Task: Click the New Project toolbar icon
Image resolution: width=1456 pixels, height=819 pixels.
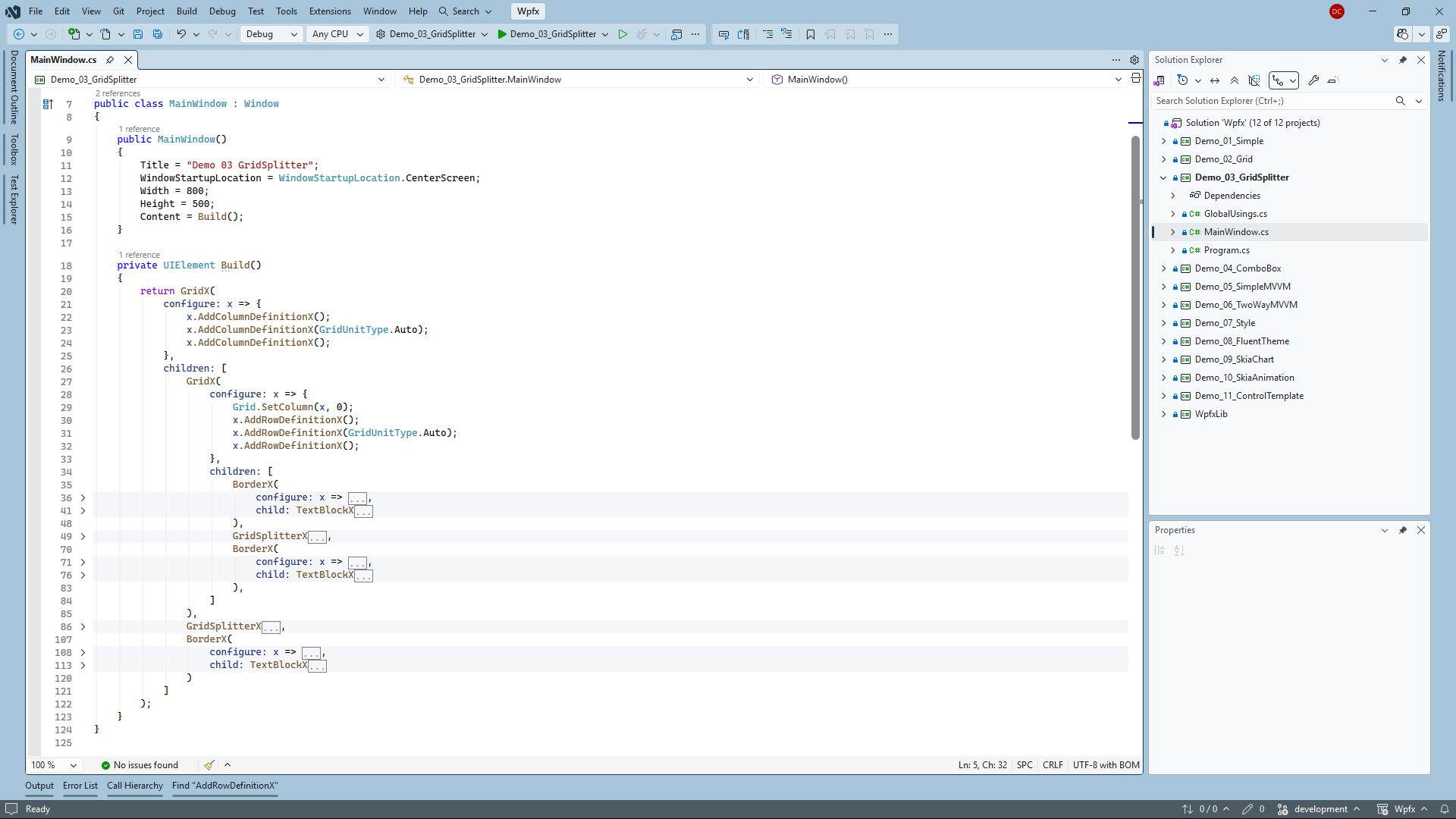Action: (74, 34)
